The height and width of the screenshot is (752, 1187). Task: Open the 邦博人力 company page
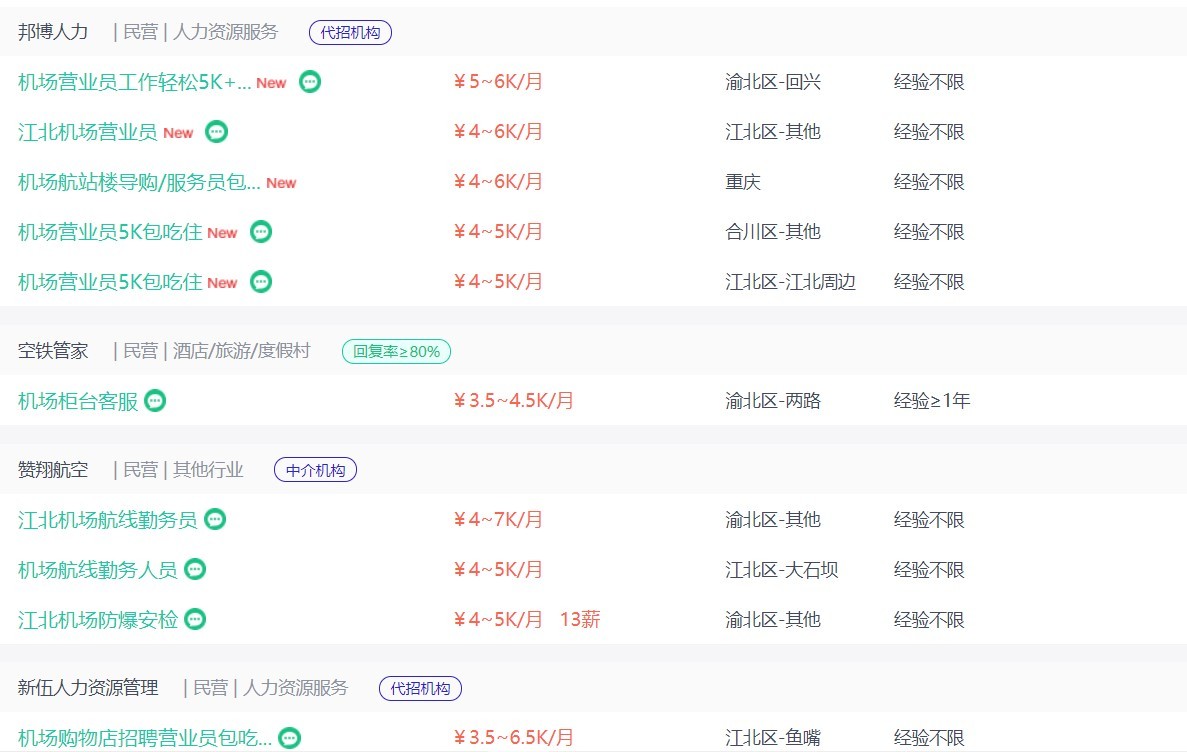53,32
